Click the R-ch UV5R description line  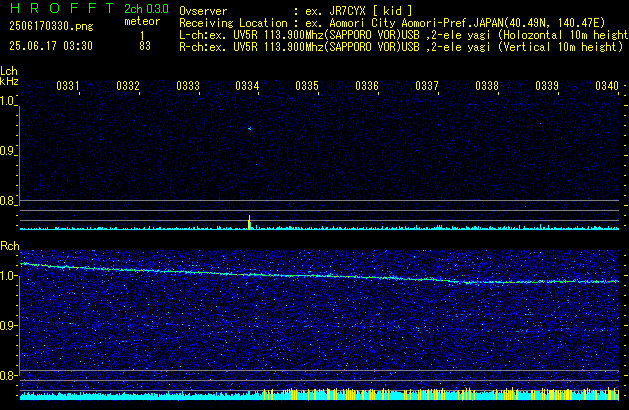pyautogui.click(x=401, y=47)
